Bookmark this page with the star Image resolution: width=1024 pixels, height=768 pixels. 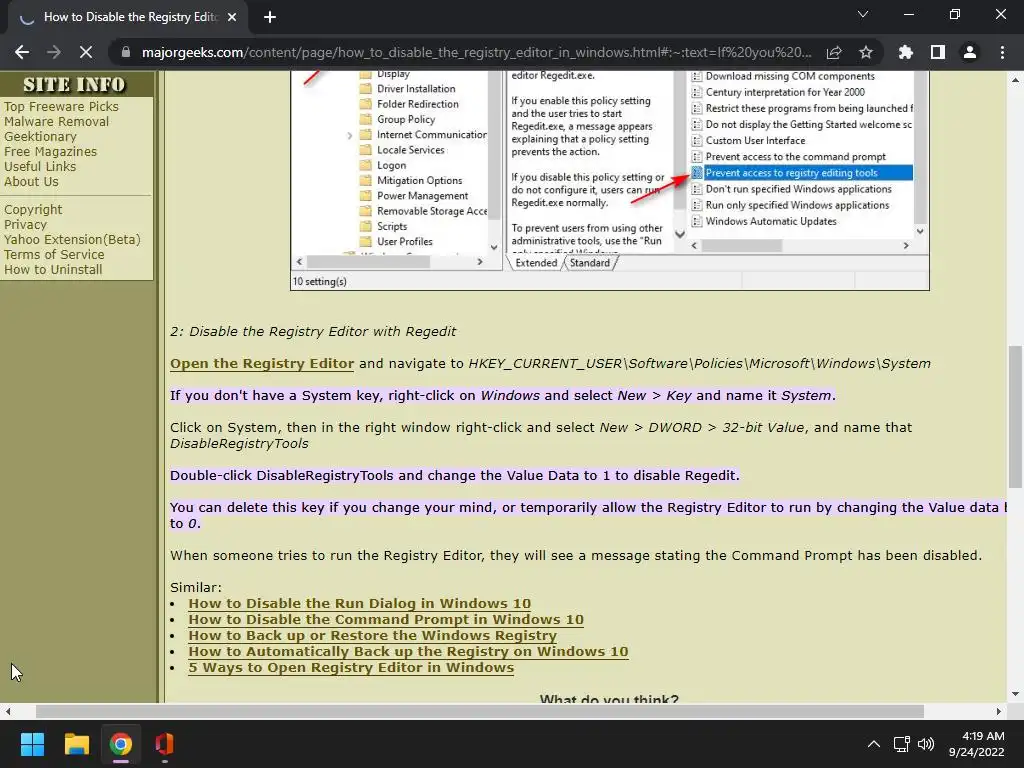click(x=866, y=52)
